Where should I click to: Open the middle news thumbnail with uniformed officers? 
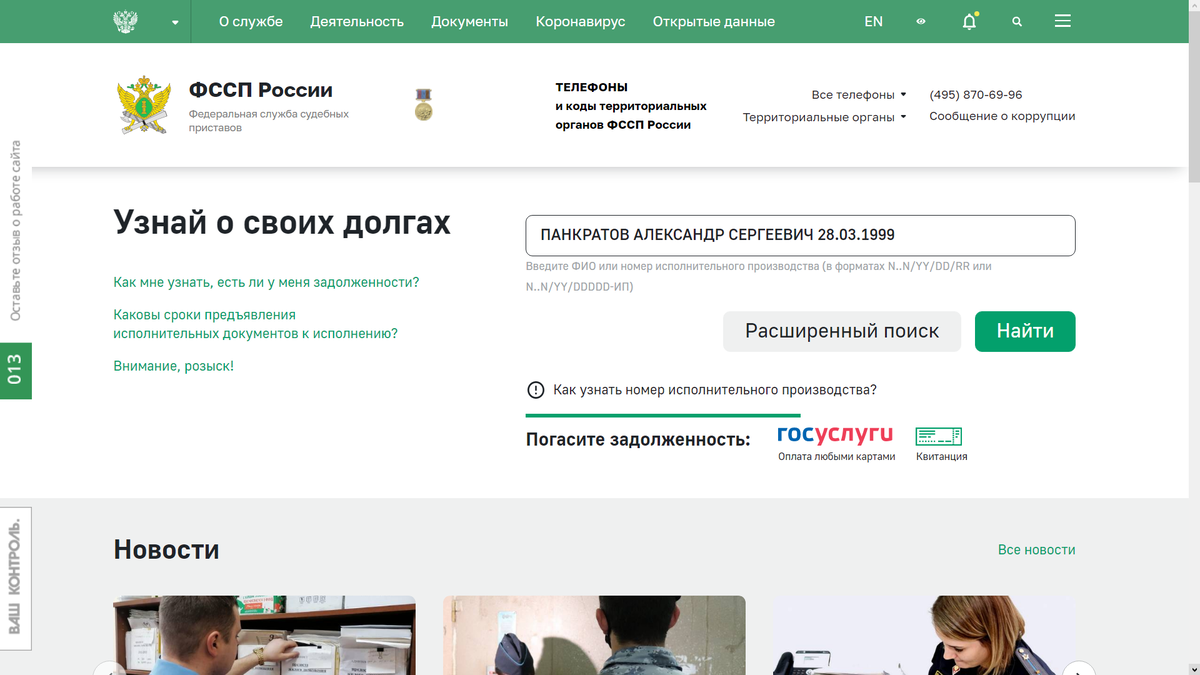pos(594,635)
